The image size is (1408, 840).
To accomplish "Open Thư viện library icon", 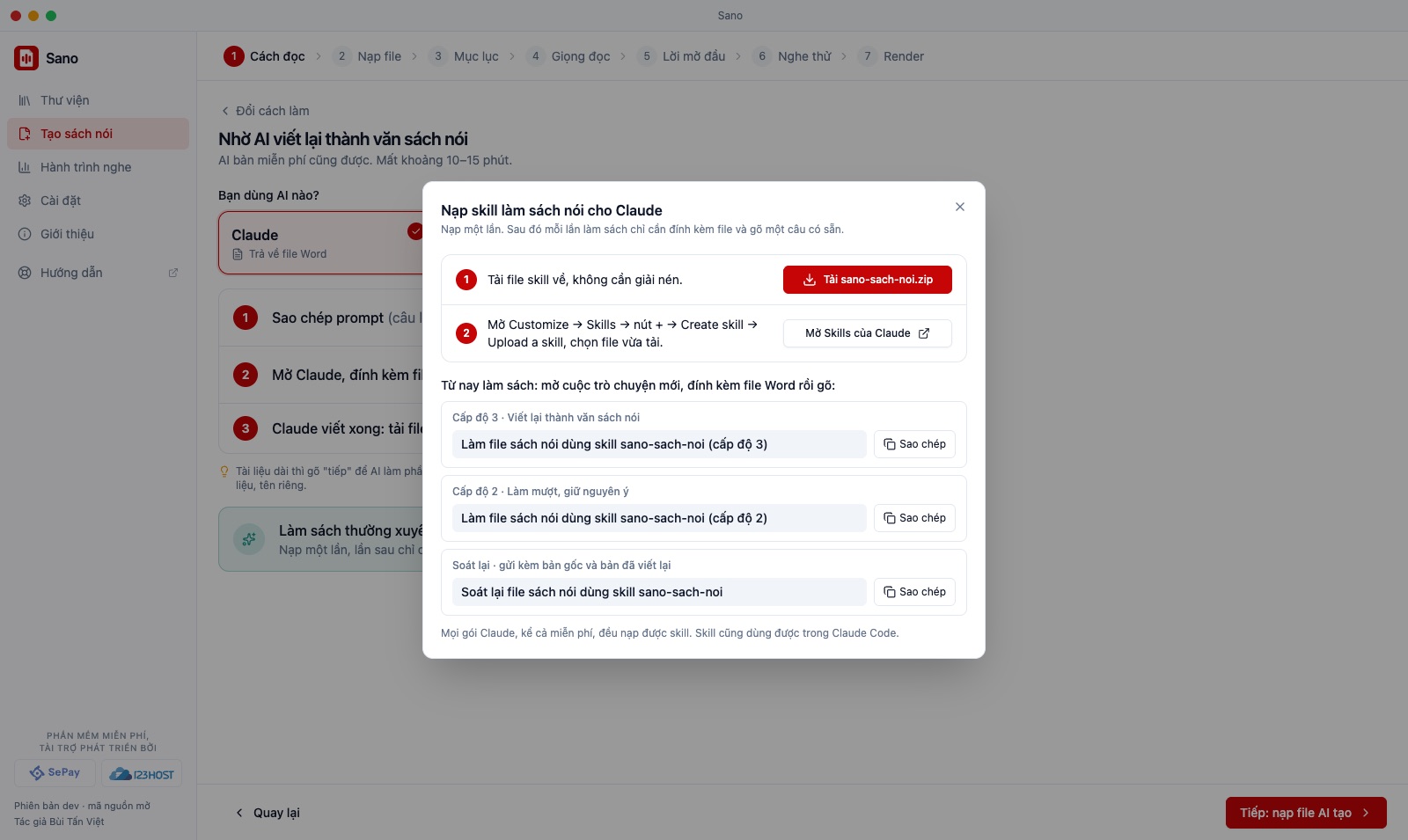I will [25, 100].
